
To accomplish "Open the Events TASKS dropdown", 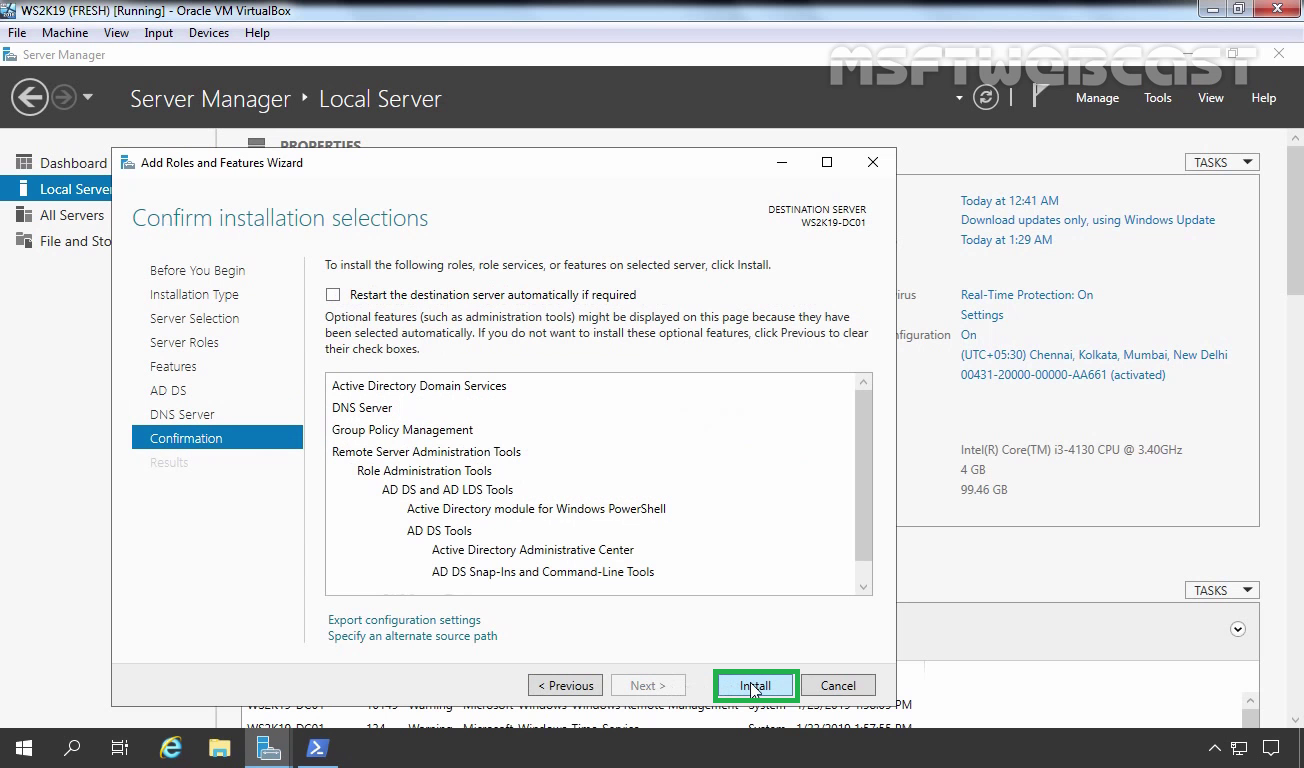I will (1222, 590).
